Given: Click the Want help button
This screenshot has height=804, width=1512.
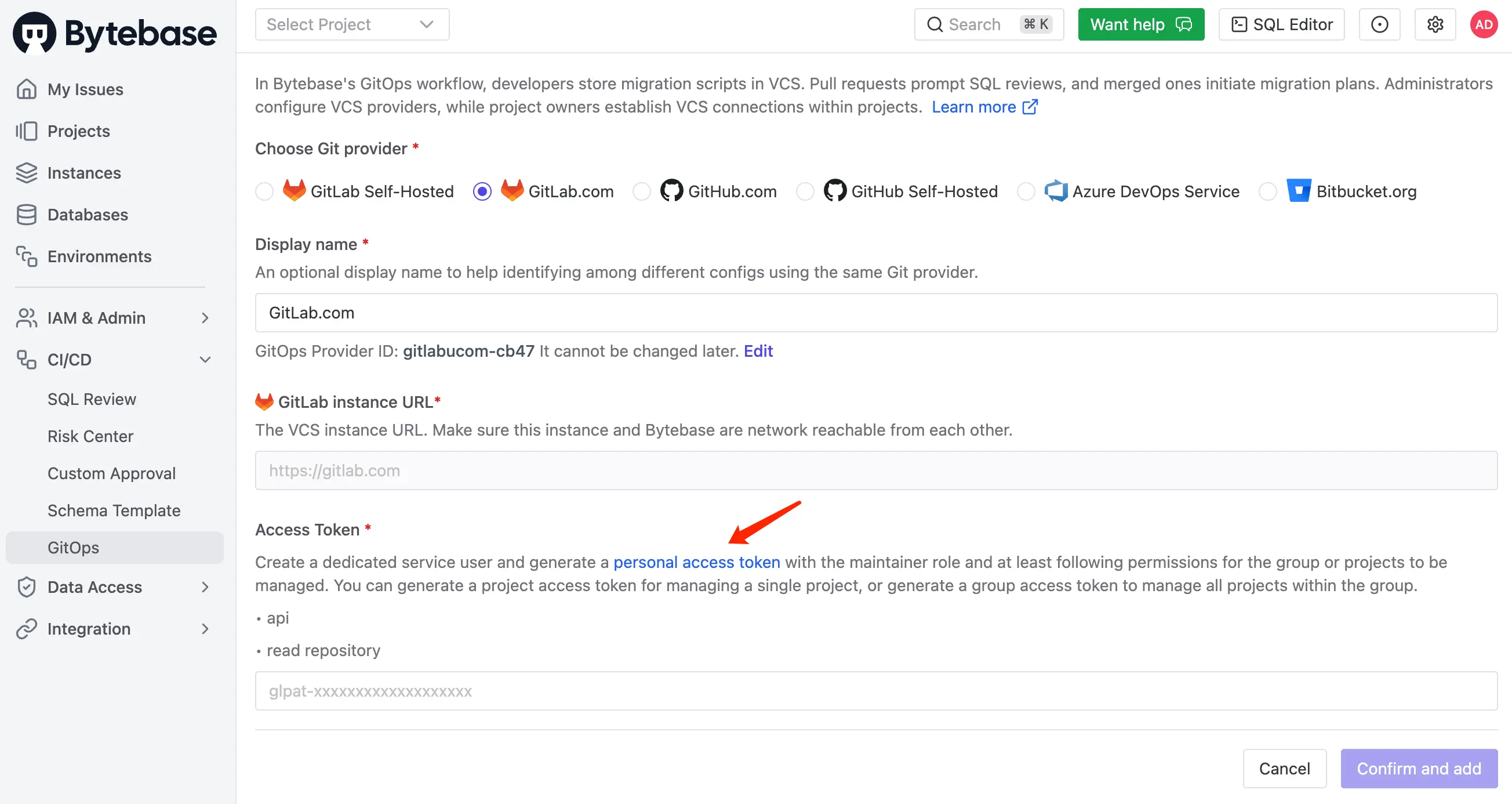Looking at the screenshot, I should point(1141,24).
